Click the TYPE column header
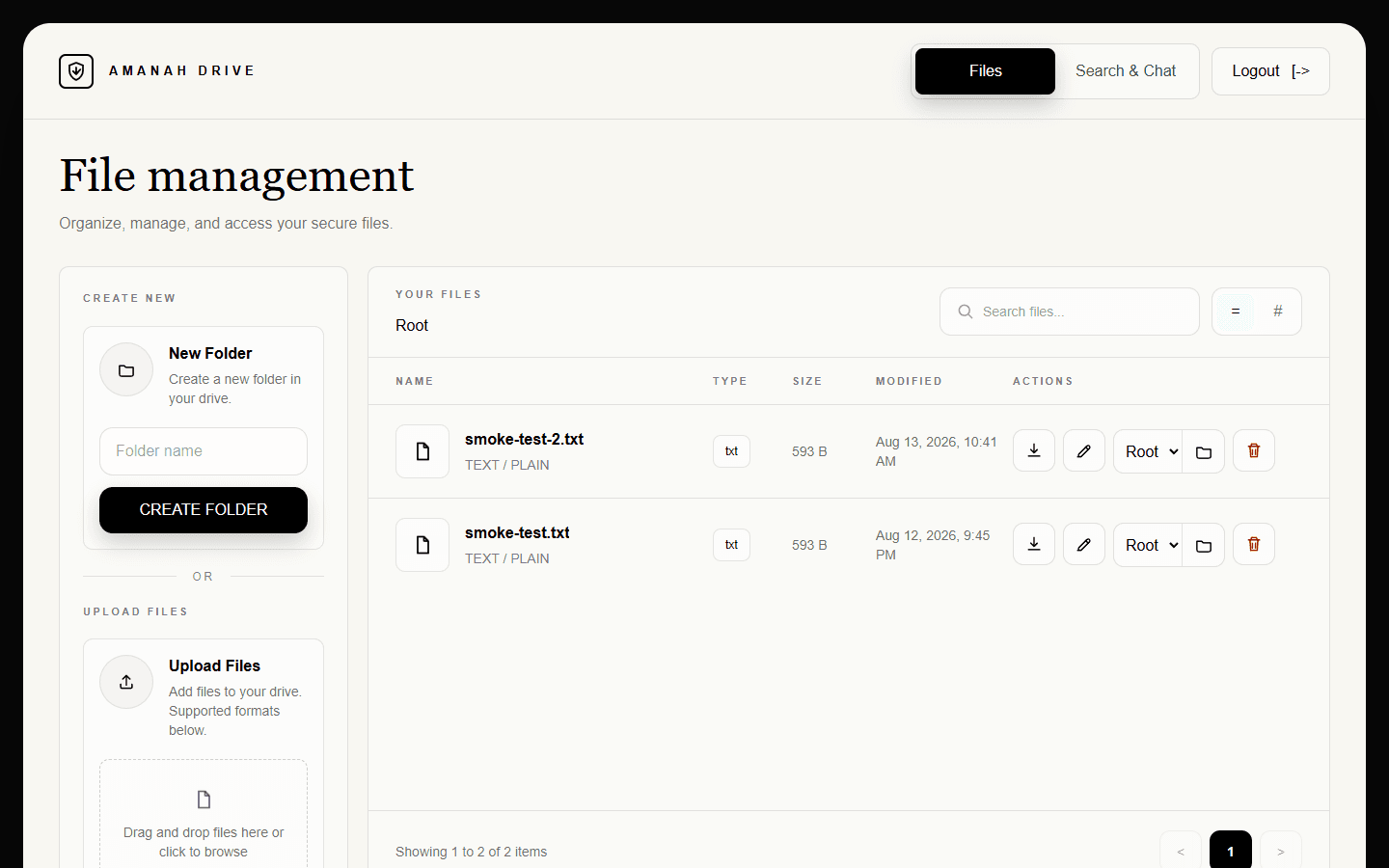The width and height of the screenshot is (1389, 868). [x=730, y=381]
